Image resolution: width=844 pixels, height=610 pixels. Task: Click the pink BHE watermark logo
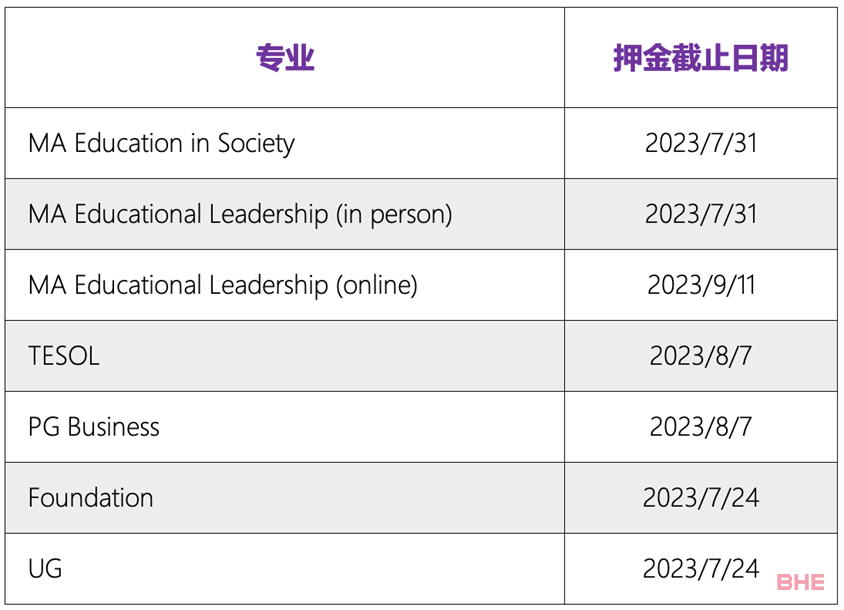800,582
